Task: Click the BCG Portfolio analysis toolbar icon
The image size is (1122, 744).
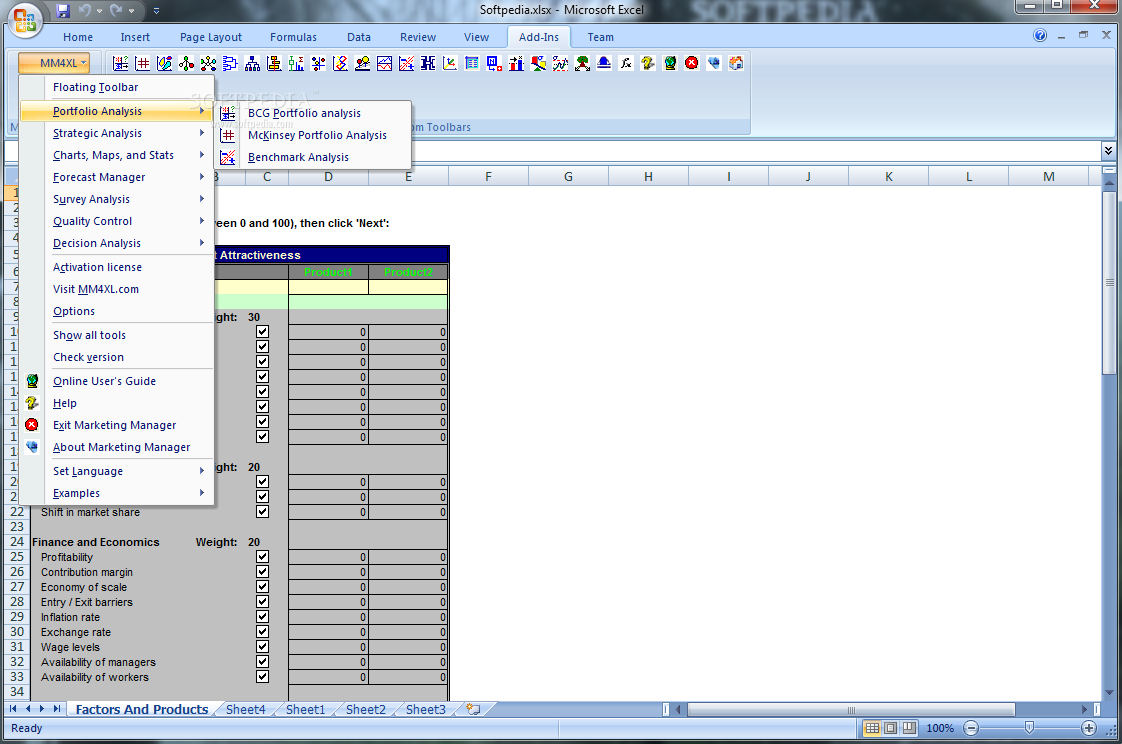Action: 121,64
